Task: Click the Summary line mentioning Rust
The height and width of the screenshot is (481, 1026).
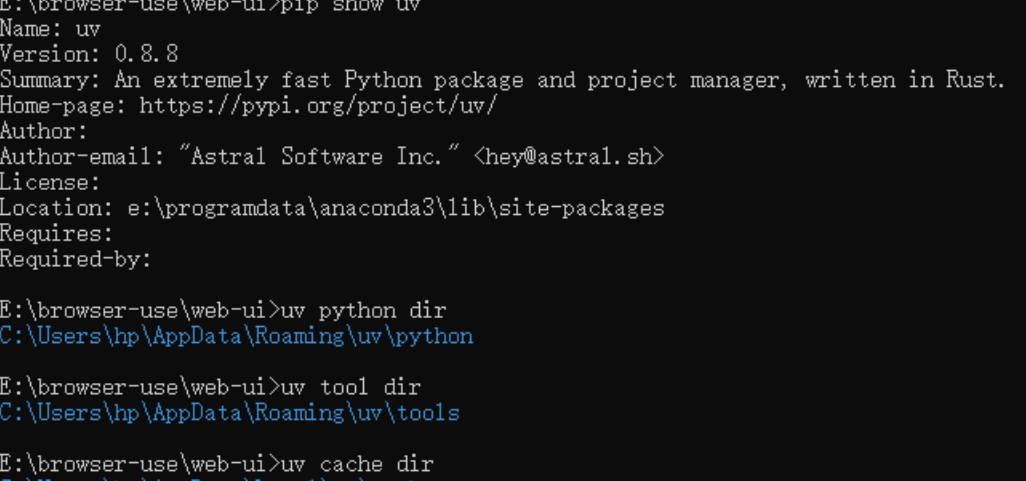Action: coord(502,80)
